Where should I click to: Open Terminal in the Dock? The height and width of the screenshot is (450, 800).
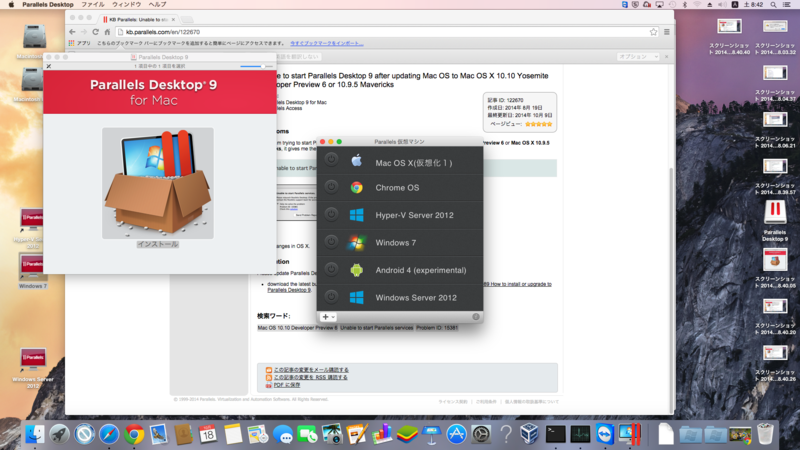556,434
